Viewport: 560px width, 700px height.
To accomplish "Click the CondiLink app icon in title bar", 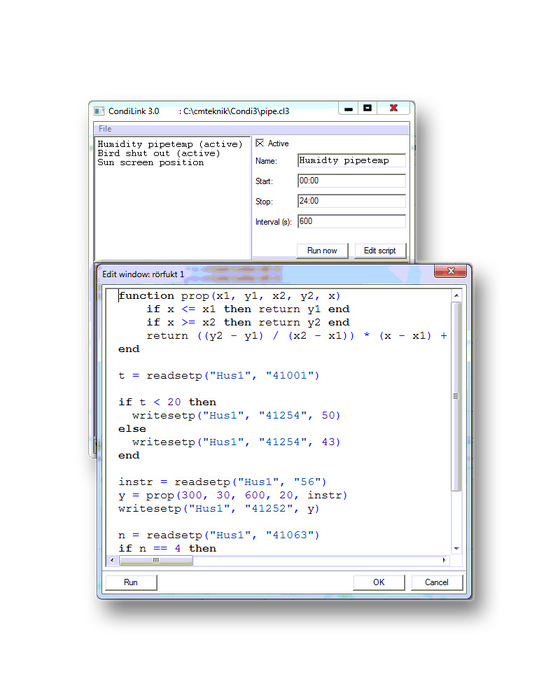I will click(x=99, y=111).
